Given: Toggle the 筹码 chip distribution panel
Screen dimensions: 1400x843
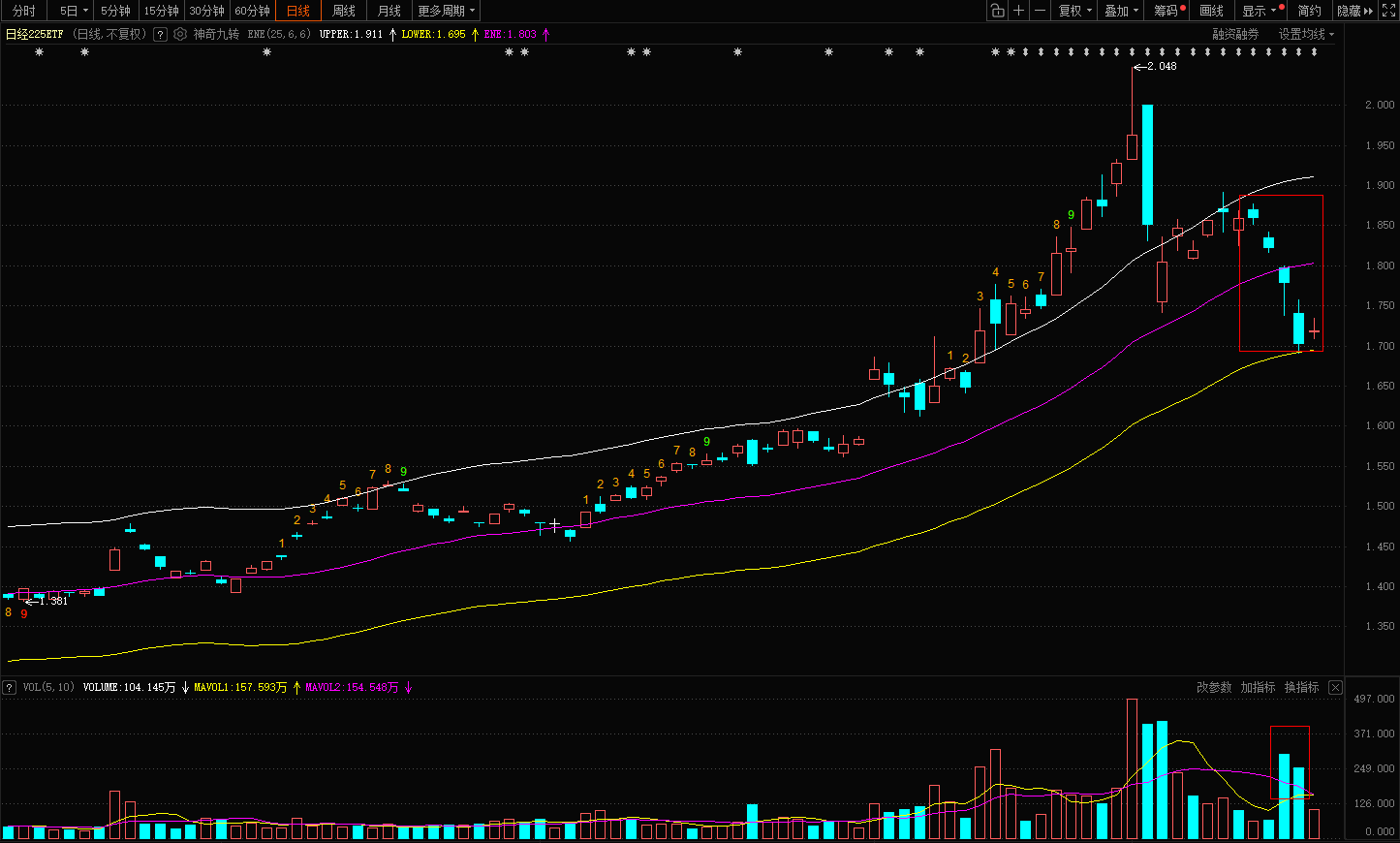Looking at the screenshot, I should (1167, 11).
